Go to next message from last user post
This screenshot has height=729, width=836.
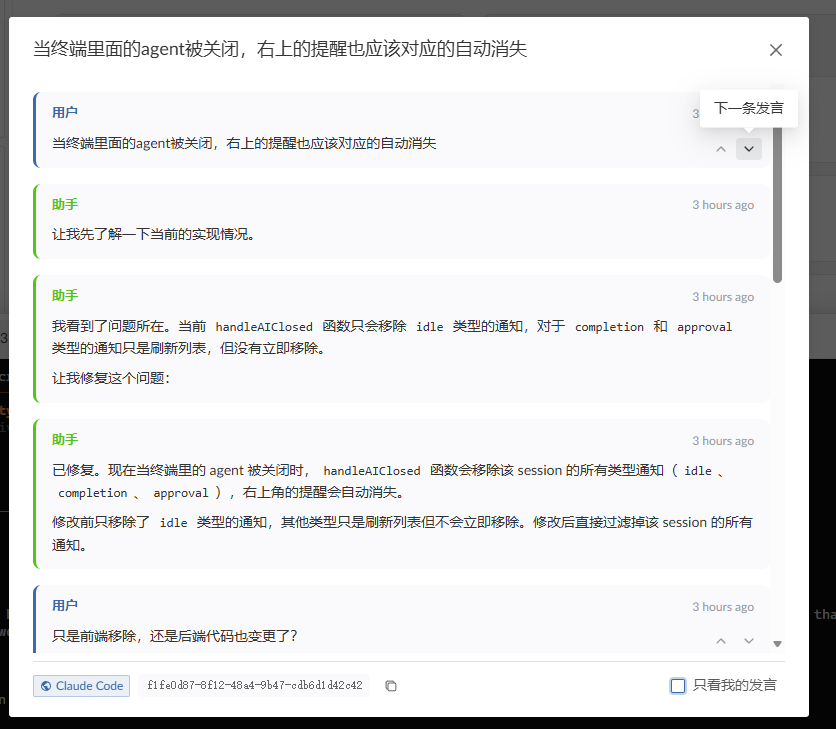(749, 641)
